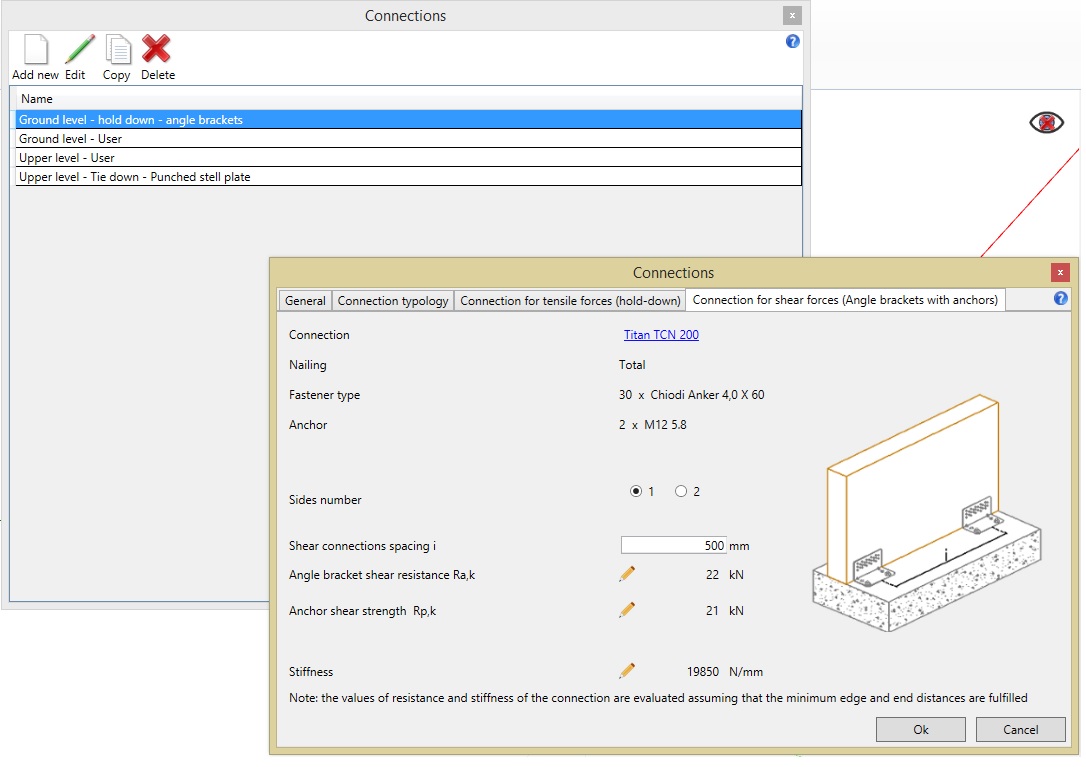Open help in the connection dialog
Screen dimensions: 1086x767
click(1061, 299)
